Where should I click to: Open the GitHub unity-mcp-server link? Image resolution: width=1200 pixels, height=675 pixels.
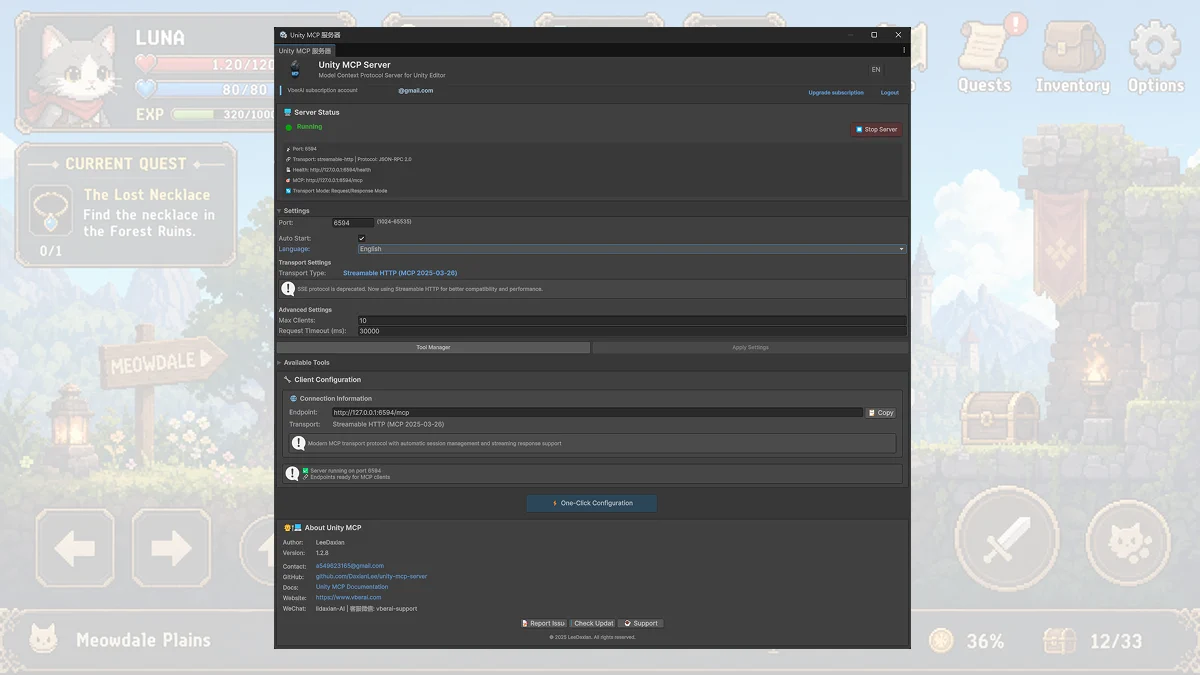tap(372, 577)
